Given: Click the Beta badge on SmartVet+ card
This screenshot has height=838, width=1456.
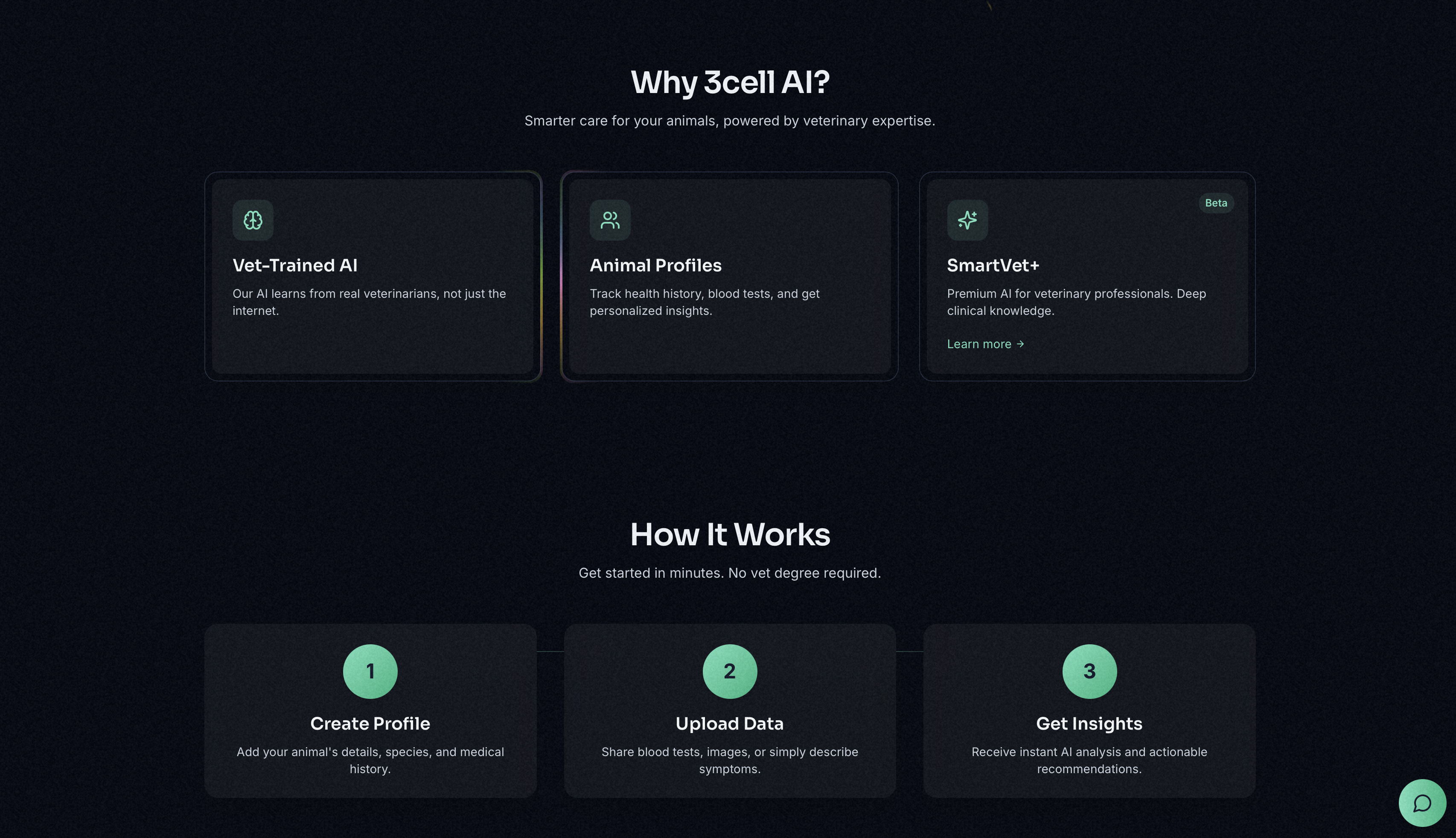Looking at the screenshot, I should [1215, 203].
